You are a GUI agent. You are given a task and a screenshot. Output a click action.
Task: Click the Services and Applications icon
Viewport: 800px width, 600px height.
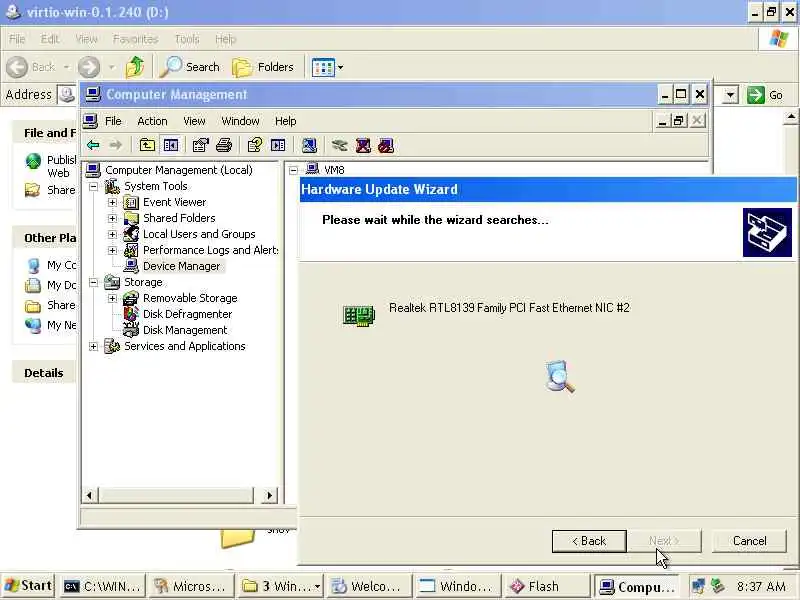coord(112,346)
